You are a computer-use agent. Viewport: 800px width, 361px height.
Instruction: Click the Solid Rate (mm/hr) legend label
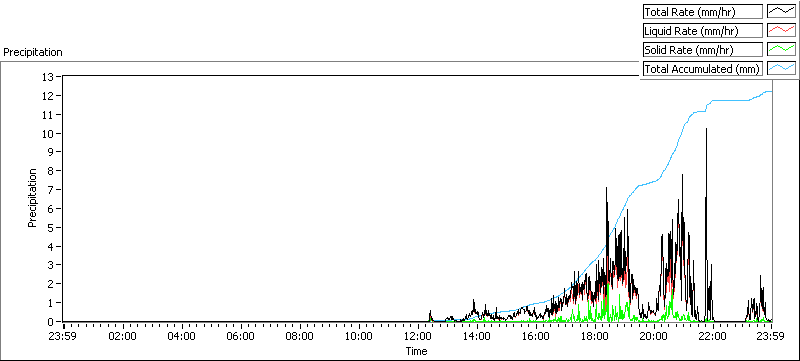(x=703, y=50)
